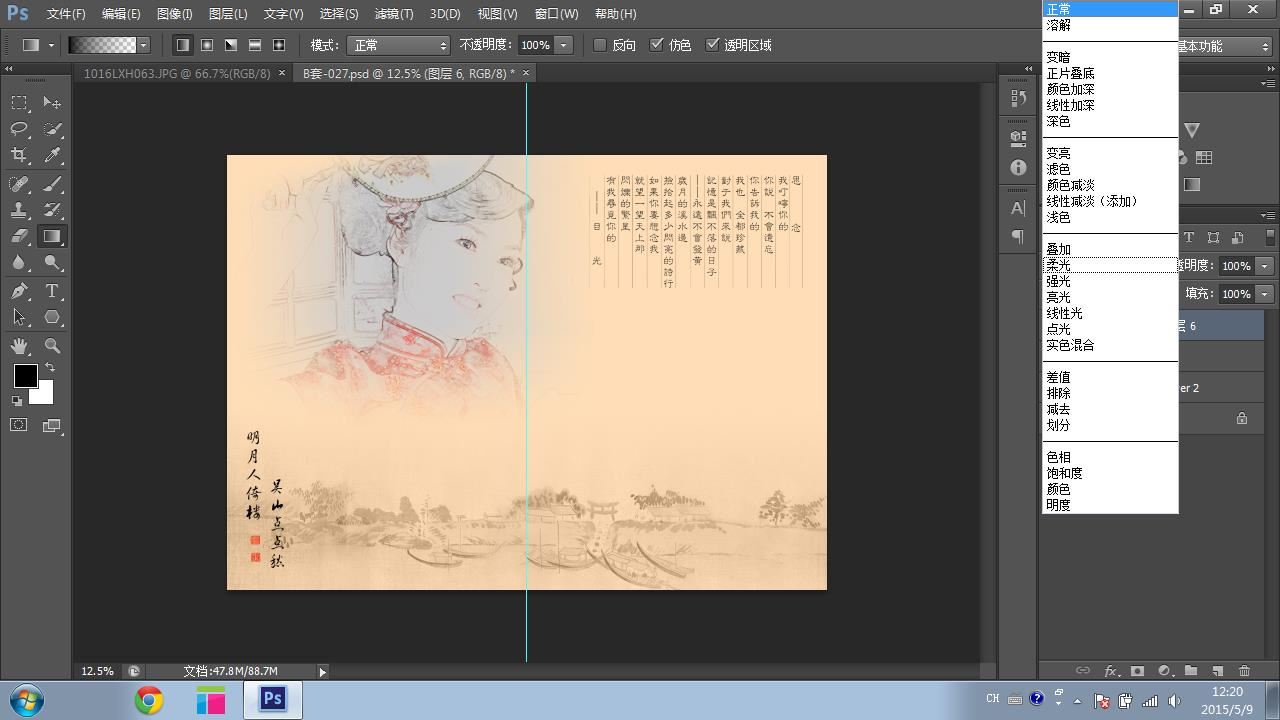1280x720 pixels.
Task: Choose 正片叠底 blend mode
Action: tap(1070, 73)
